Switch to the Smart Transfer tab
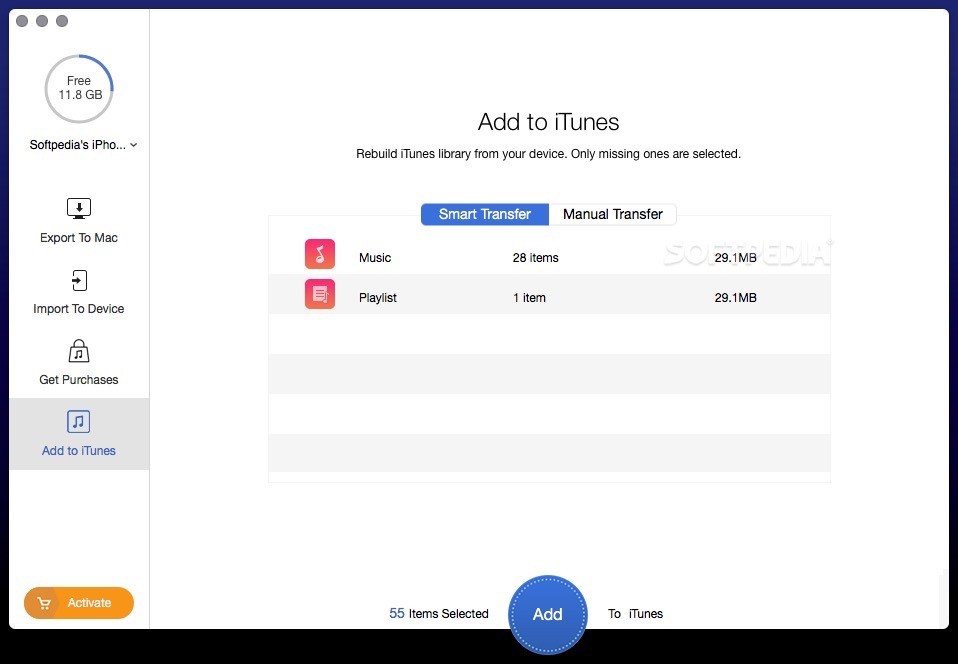This screenshot has width=958, height=664. coord(484,214)
